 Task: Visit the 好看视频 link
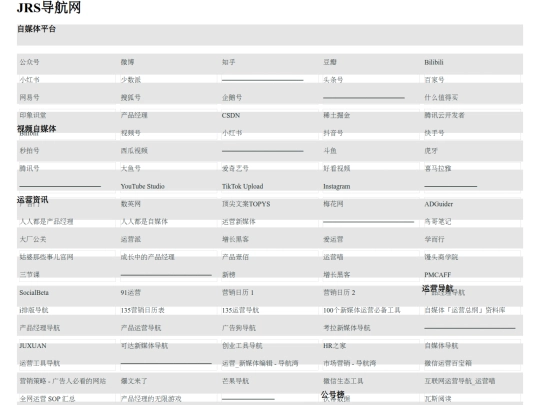[336, 169]
